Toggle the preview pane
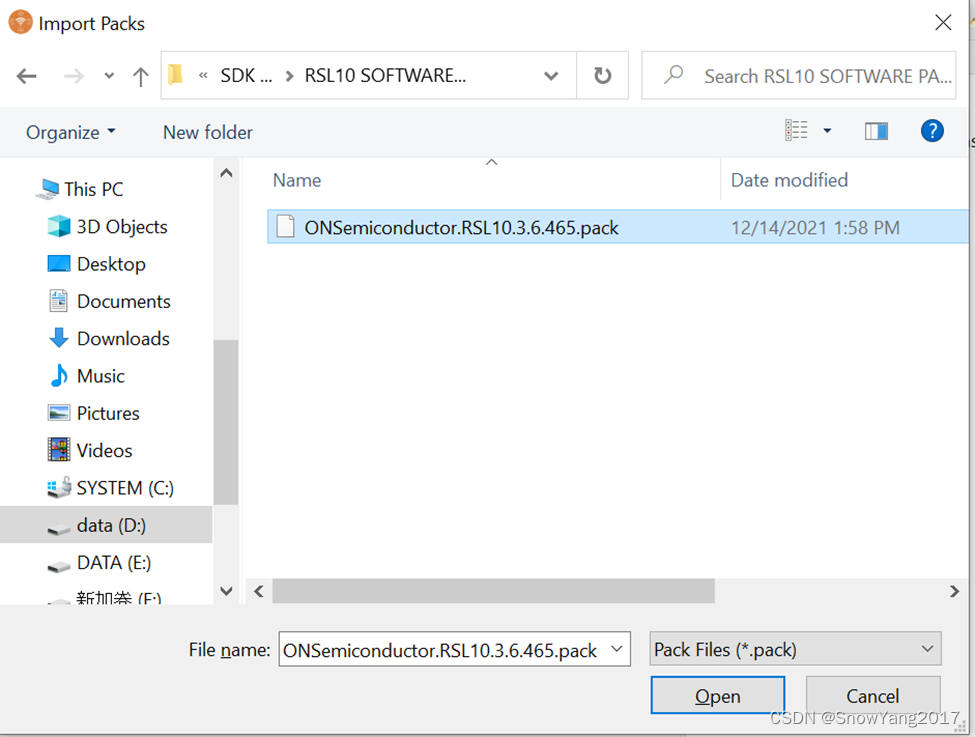This screenshot has height=737, width=975. coord(876,131)
